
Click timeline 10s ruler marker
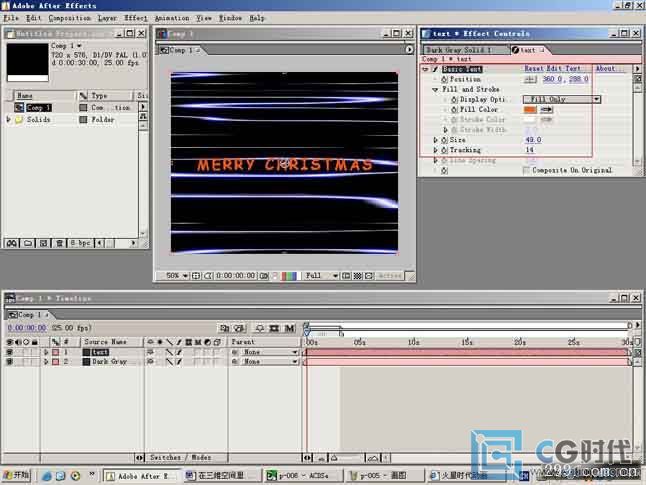414,342
